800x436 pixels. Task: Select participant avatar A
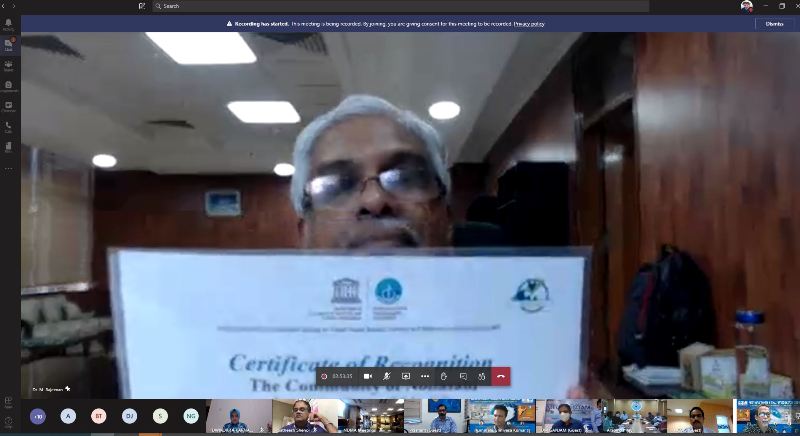click(x=68, y=417)
